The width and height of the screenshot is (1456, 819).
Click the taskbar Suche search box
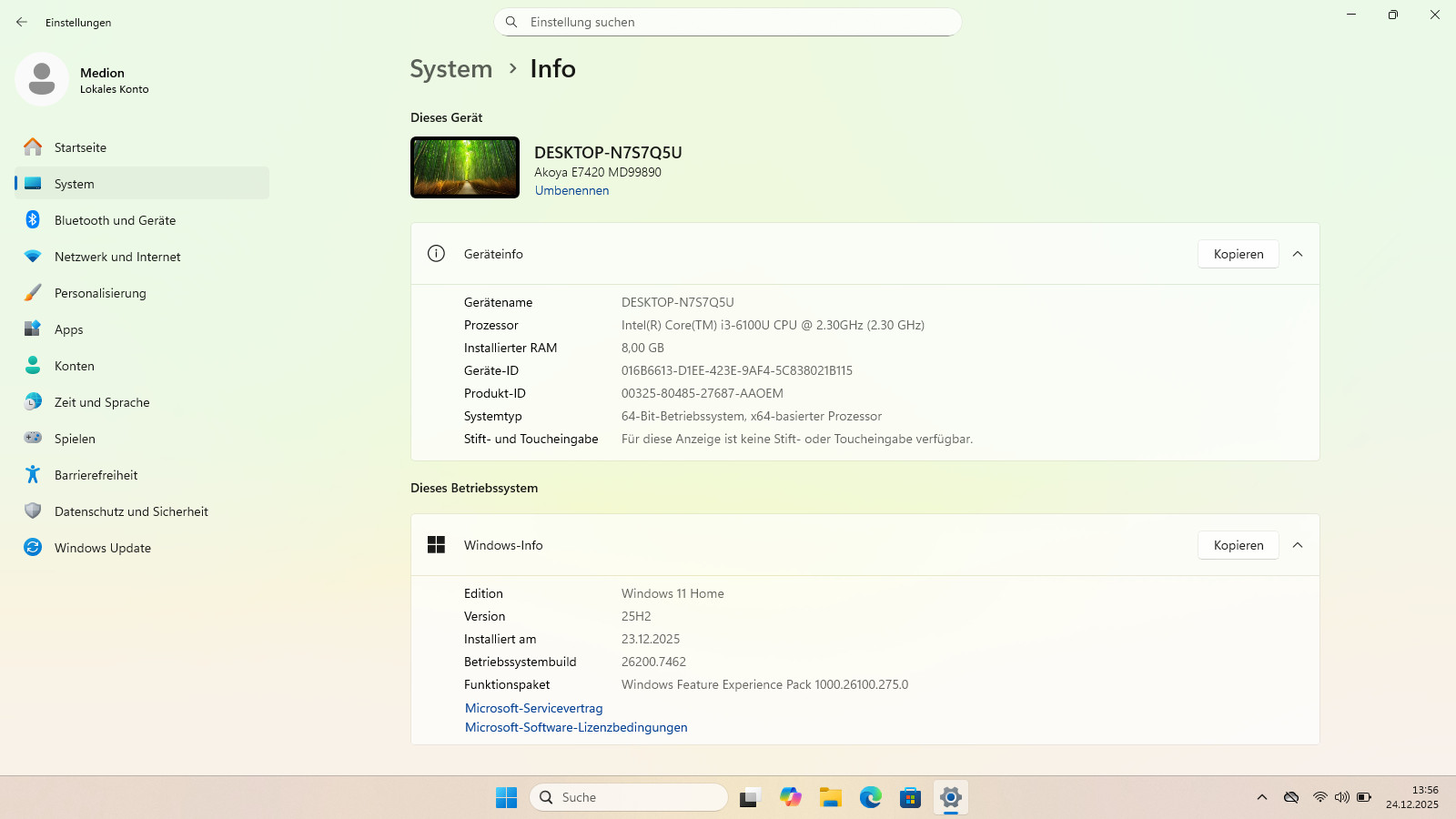629,797
